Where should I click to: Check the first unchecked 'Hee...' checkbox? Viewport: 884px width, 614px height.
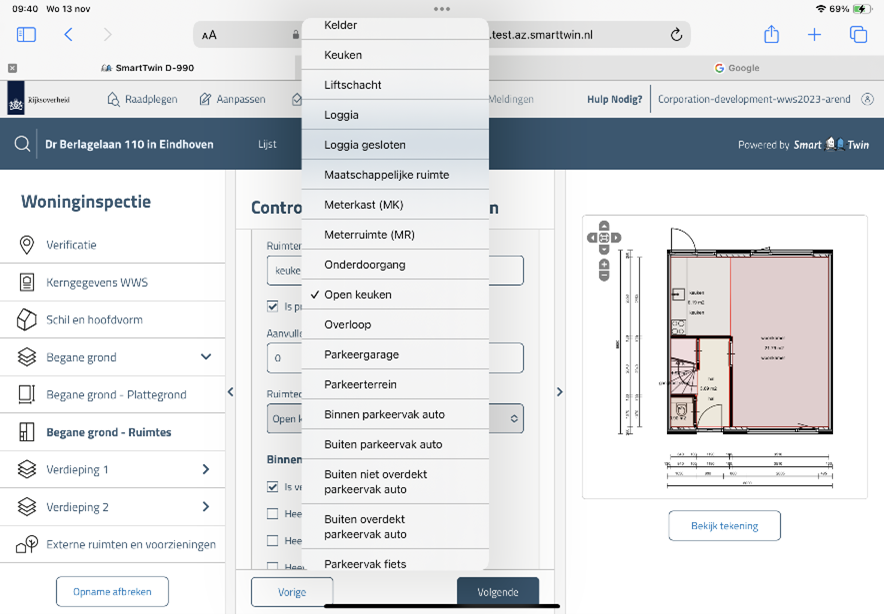pyautogui.click(x=272, y=514)
